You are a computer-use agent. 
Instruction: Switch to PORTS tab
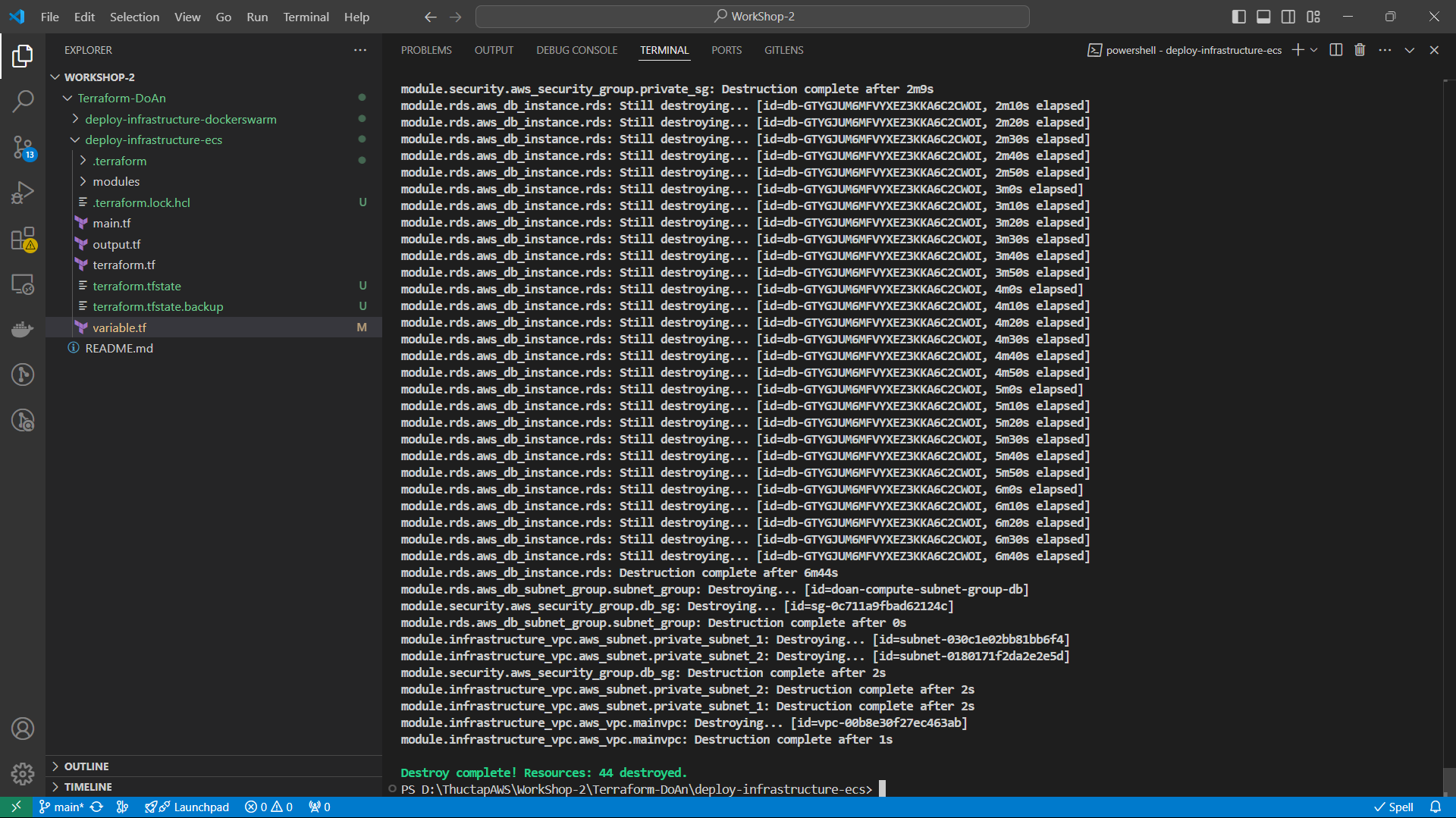point(726,50)
